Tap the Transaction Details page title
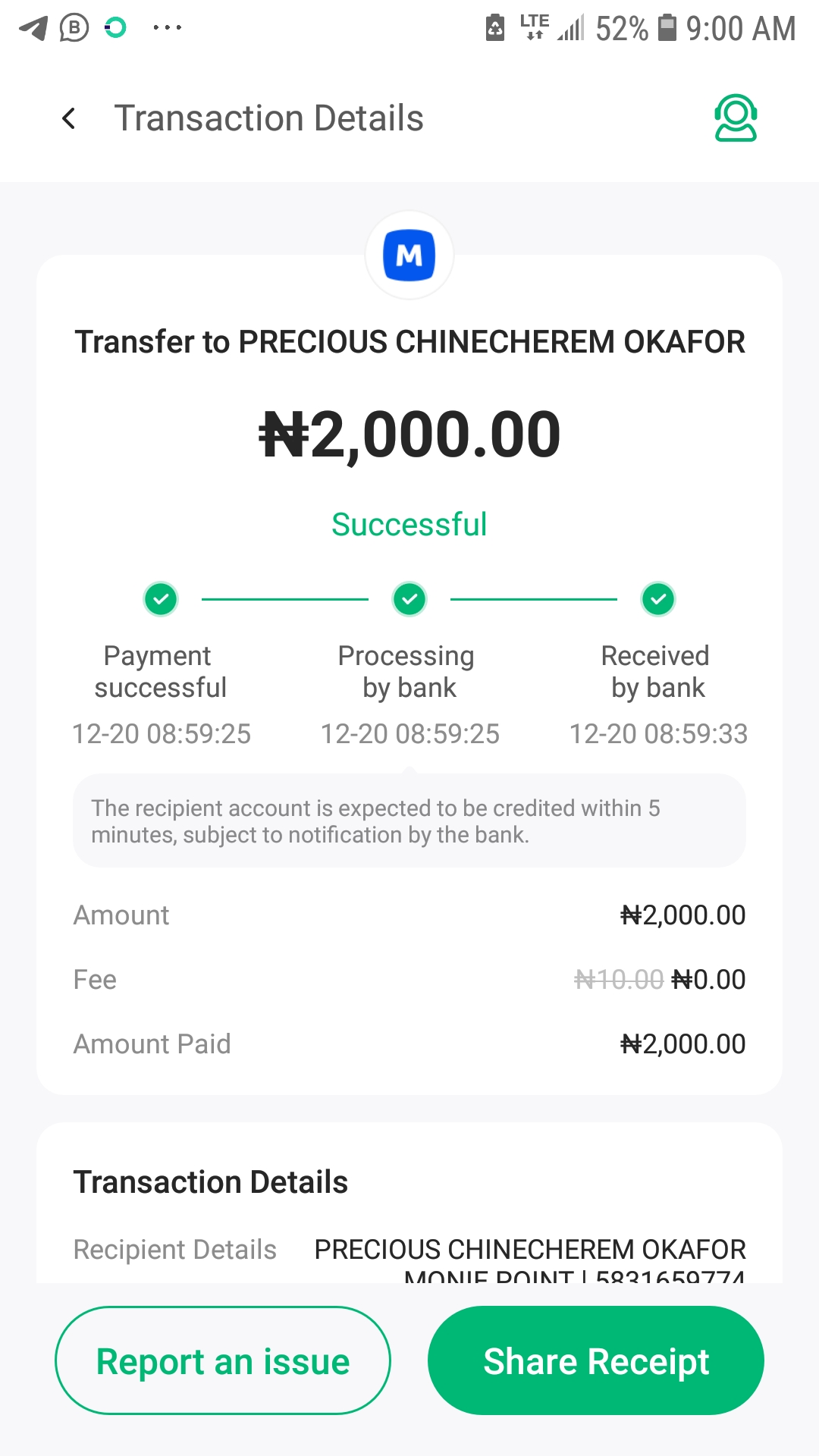 pyautogui.click(x=268, y=118)
